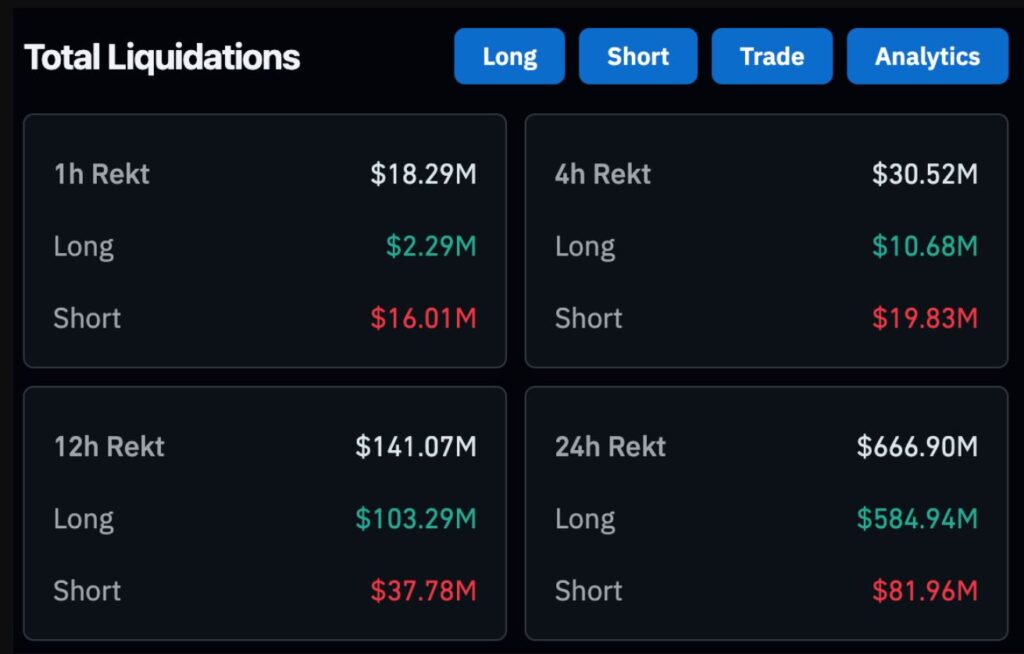Image resolution: width=1024 pixels, height=654 pixels.
Task: Click the 1h short value $16.01M
Action: [423, 318]
